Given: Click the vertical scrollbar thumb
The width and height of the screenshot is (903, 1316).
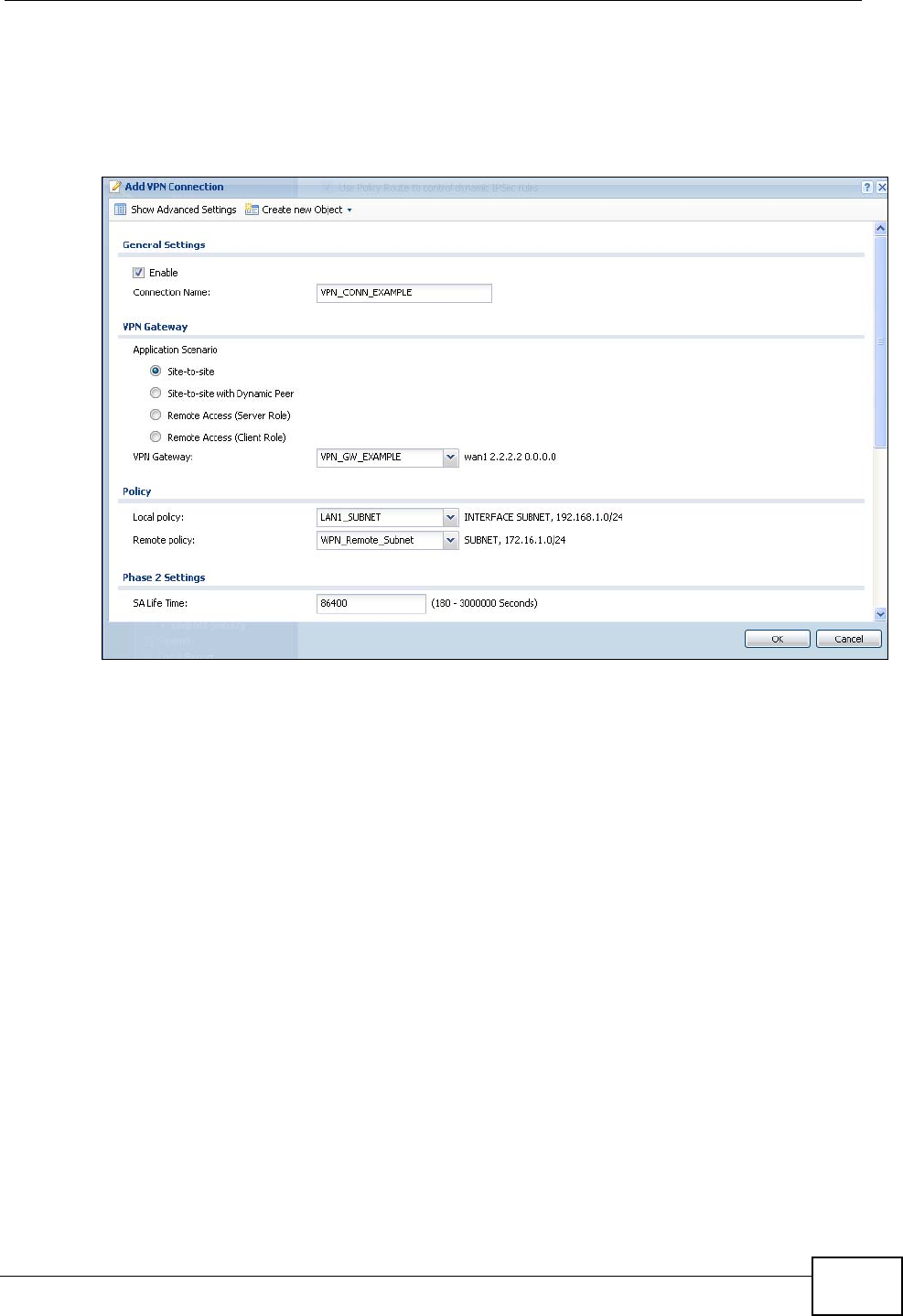Looking at the screenshot, I should tap(880, 341).
